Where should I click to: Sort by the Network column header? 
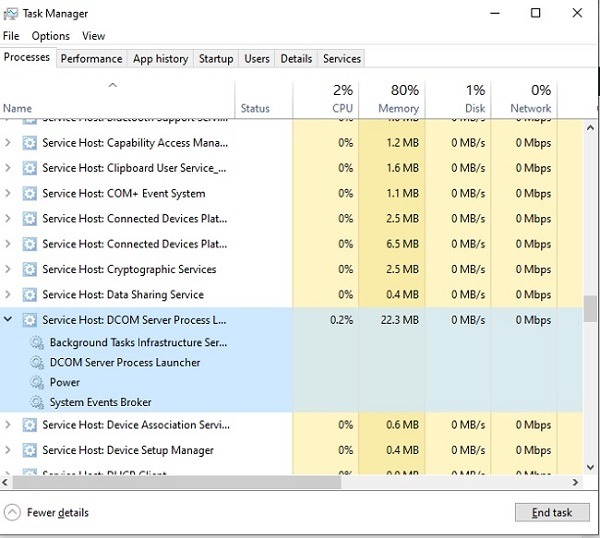pyautogui.click(x=524, y=99)
